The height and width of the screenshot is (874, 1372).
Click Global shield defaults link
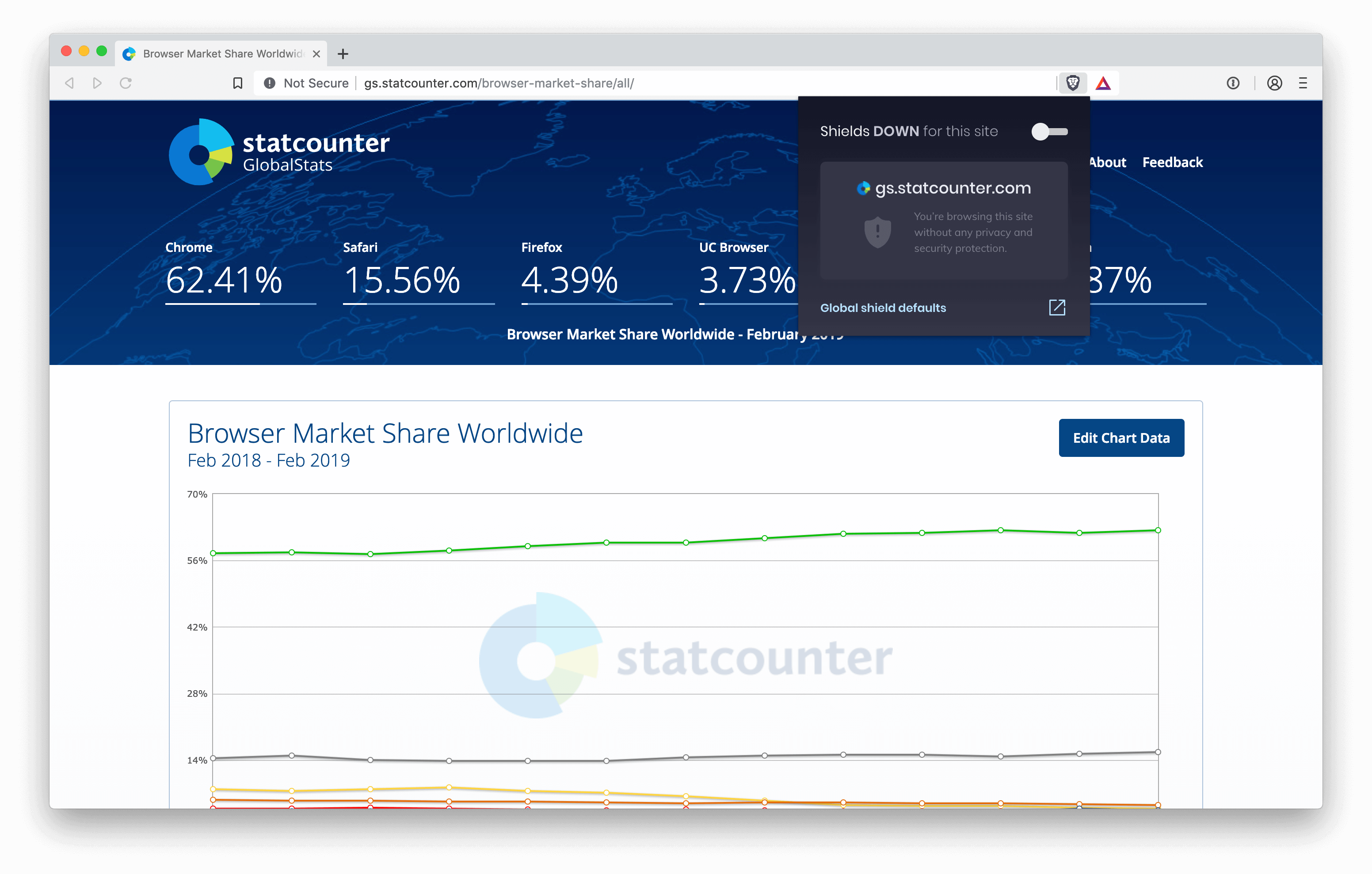click(x=883, y=308)
